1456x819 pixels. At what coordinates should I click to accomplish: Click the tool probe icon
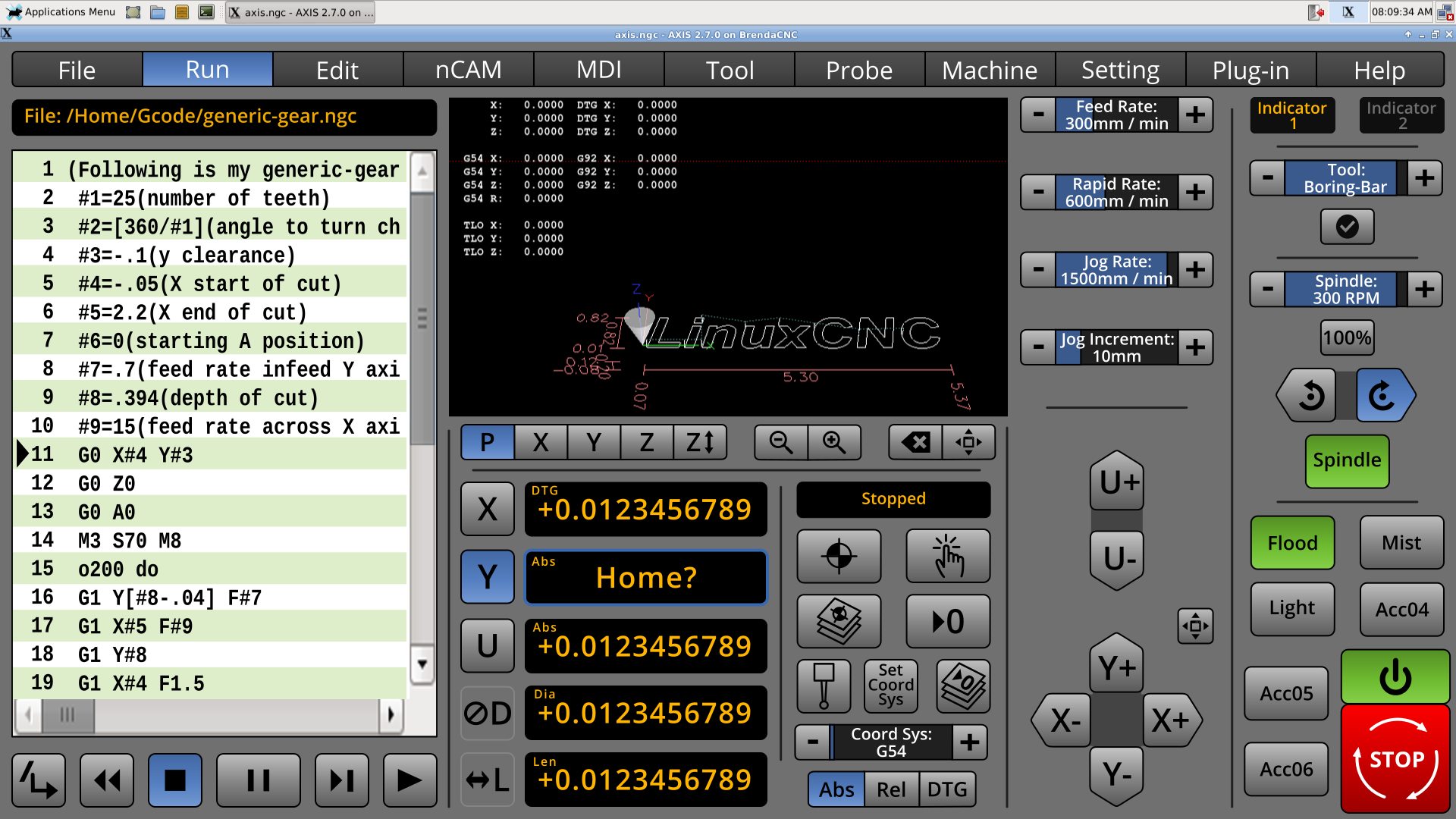(824, 686)
